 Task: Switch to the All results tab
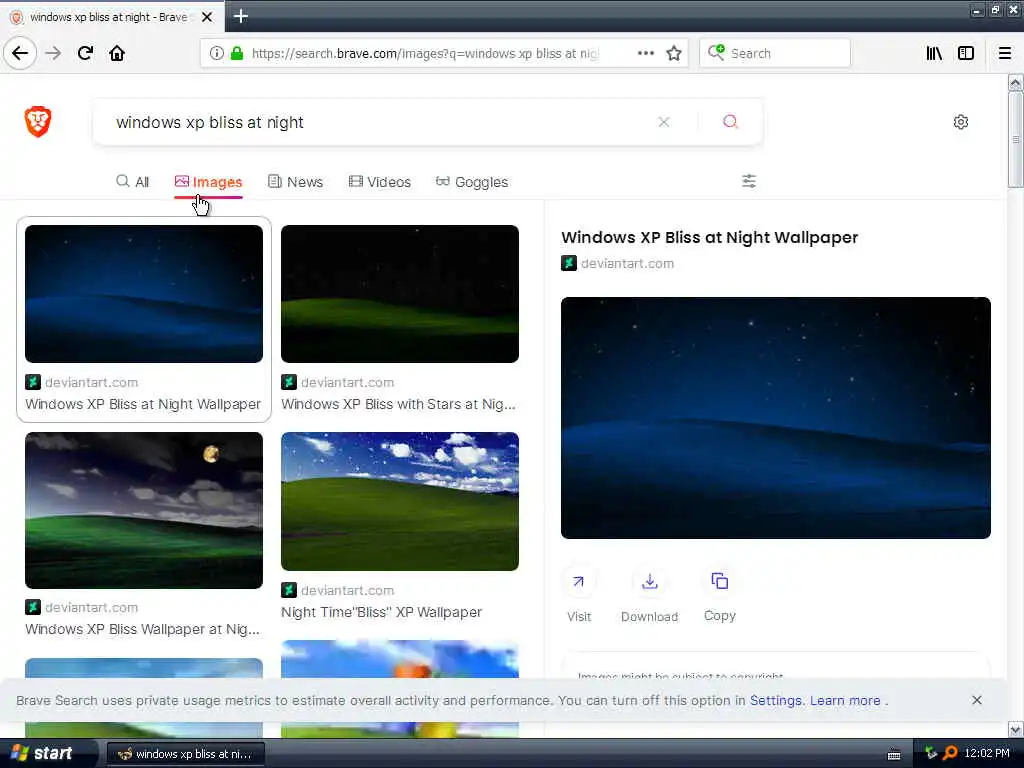click(x=133, y=182)
